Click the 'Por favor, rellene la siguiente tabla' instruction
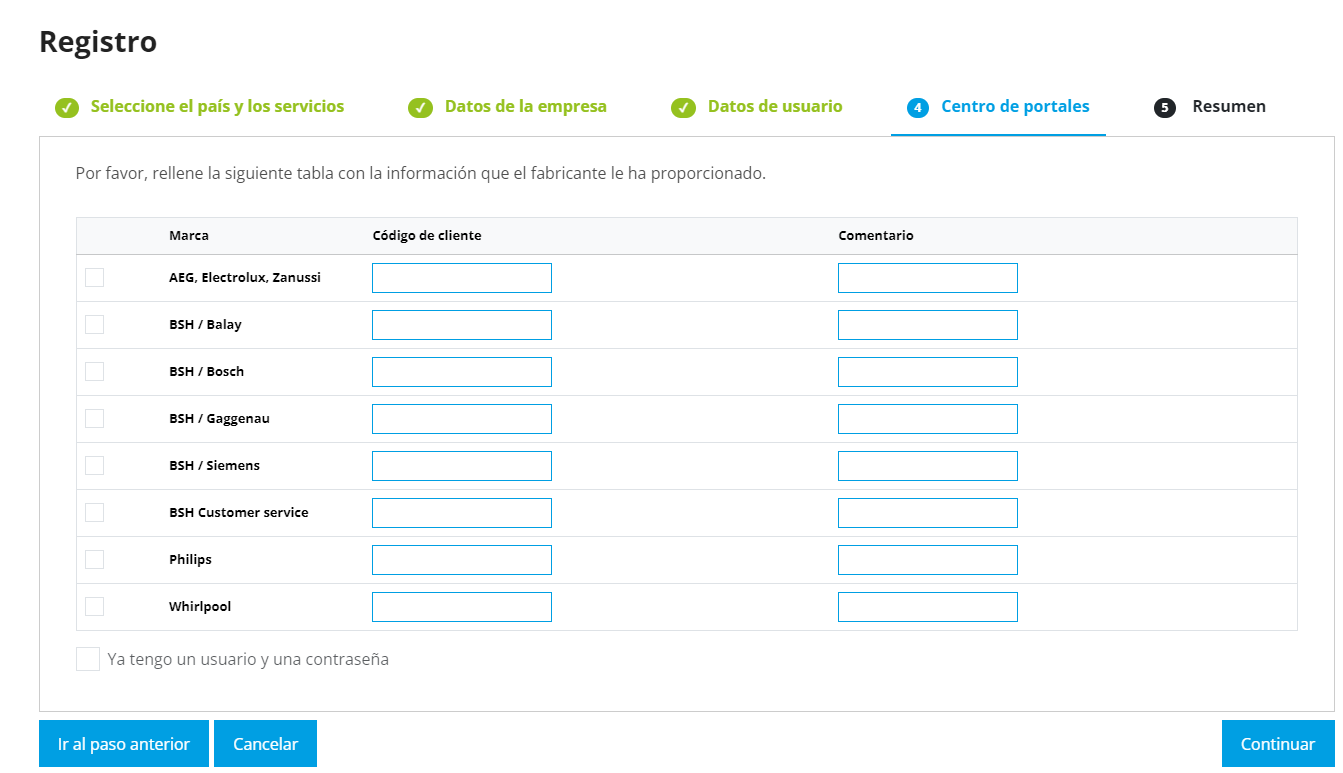 [x=421, y=173]
